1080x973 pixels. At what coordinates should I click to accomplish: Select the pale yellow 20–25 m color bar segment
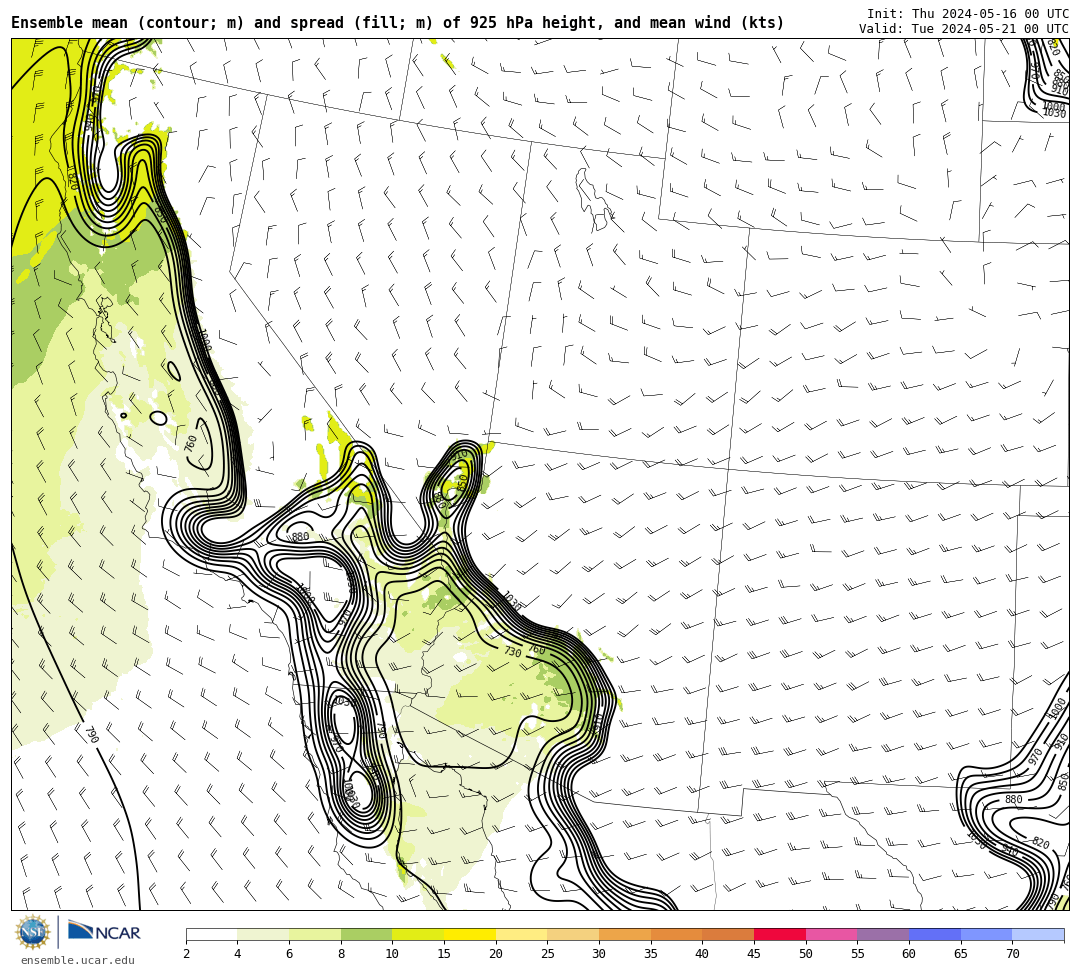(x=521, y=934)
